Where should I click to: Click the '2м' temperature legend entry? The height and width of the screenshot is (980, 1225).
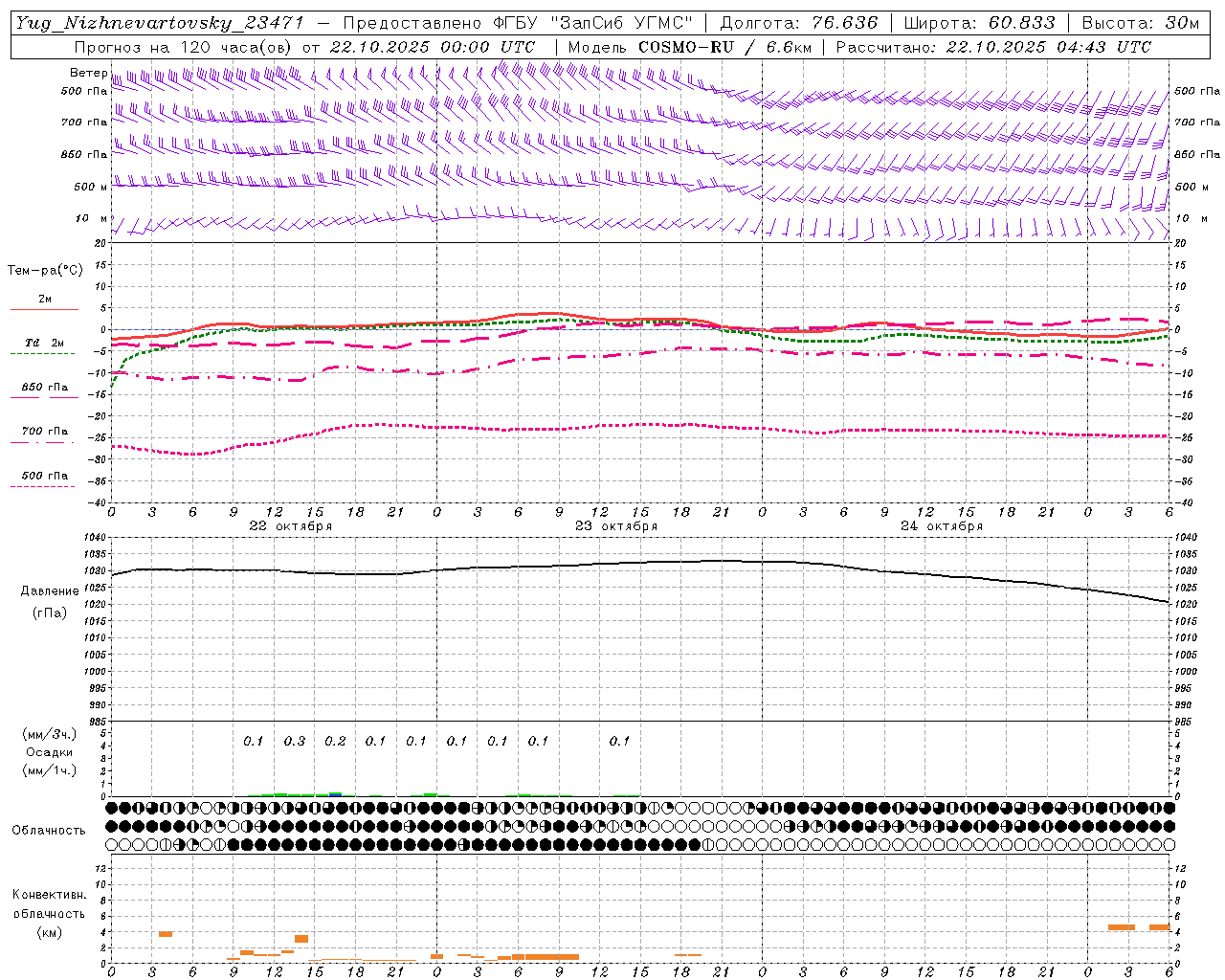tap(45, 300)
